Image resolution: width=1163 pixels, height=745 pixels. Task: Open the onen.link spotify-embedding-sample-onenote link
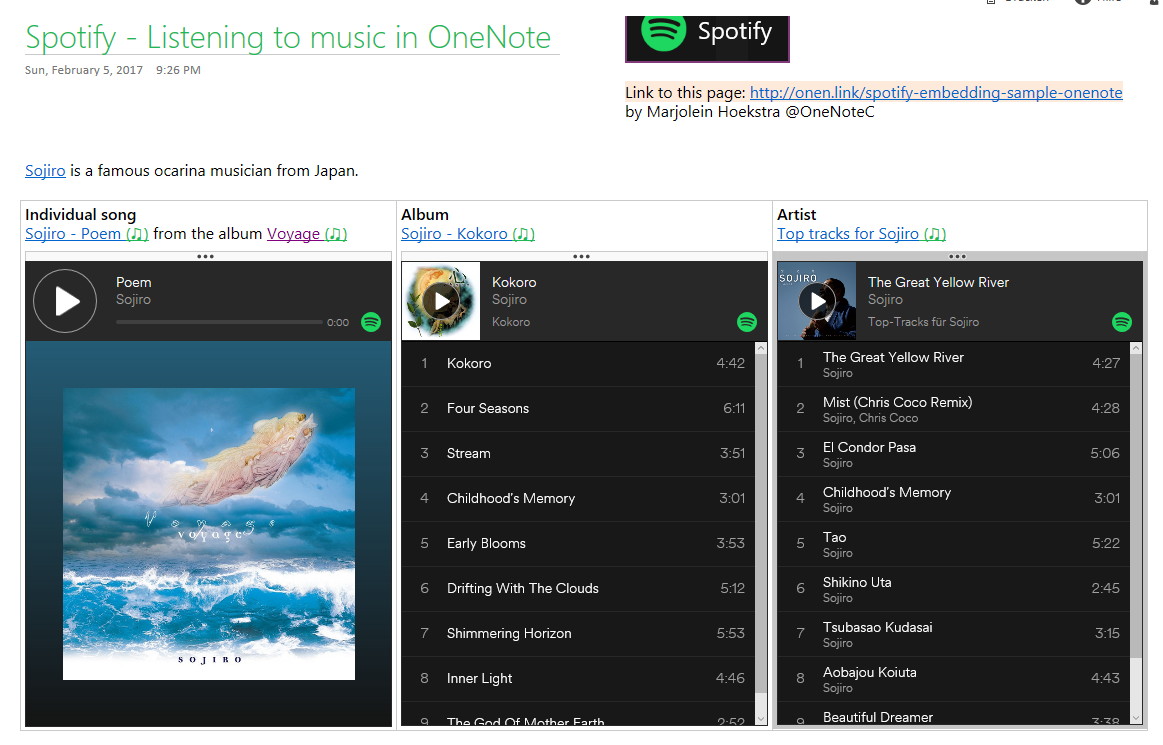[936, 93]
